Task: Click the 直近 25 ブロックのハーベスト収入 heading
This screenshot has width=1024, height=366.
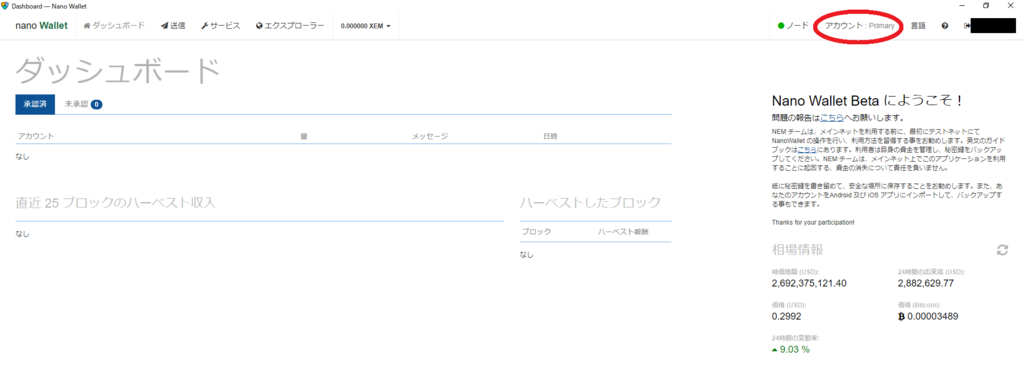Action: pos(115,203)
